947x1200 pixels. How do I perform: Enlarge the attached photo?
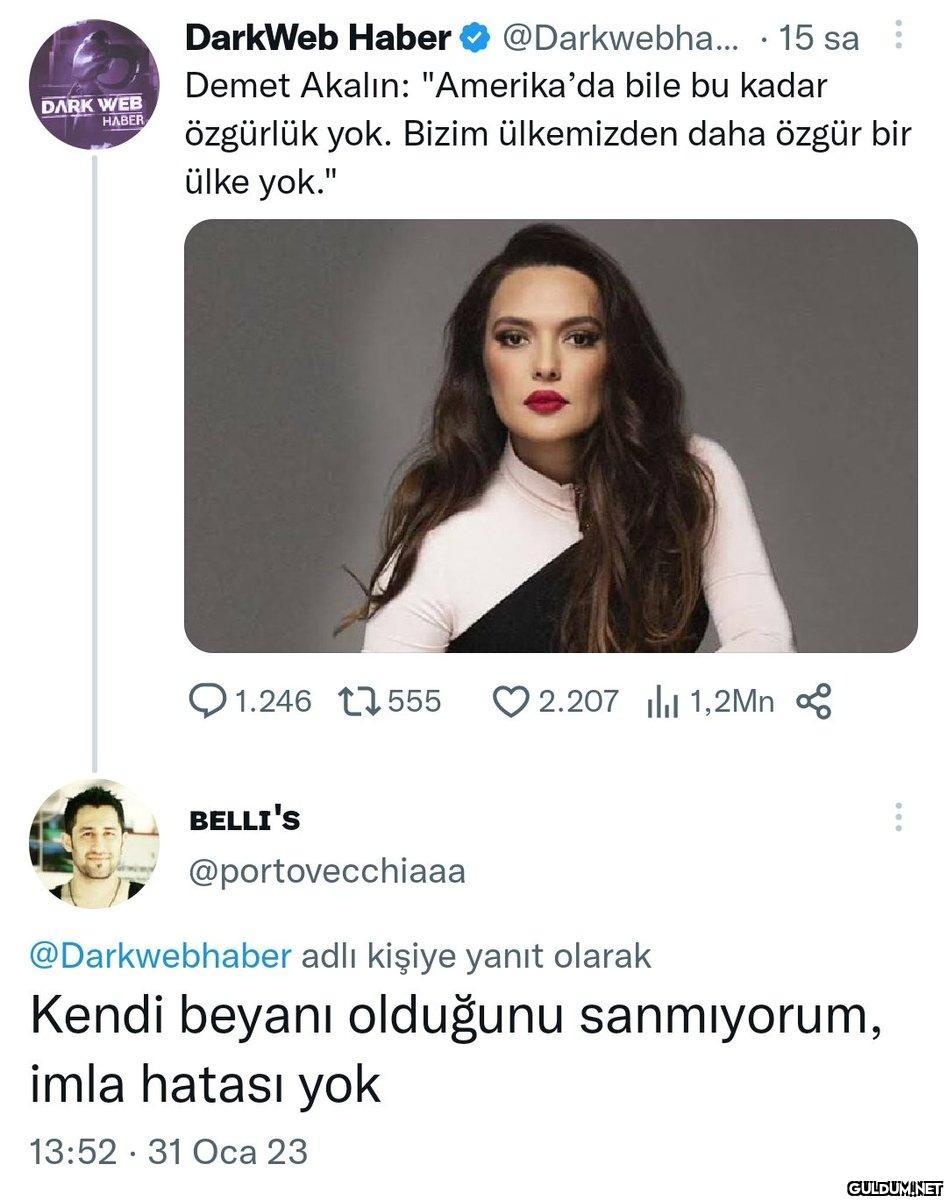[550, 436]
